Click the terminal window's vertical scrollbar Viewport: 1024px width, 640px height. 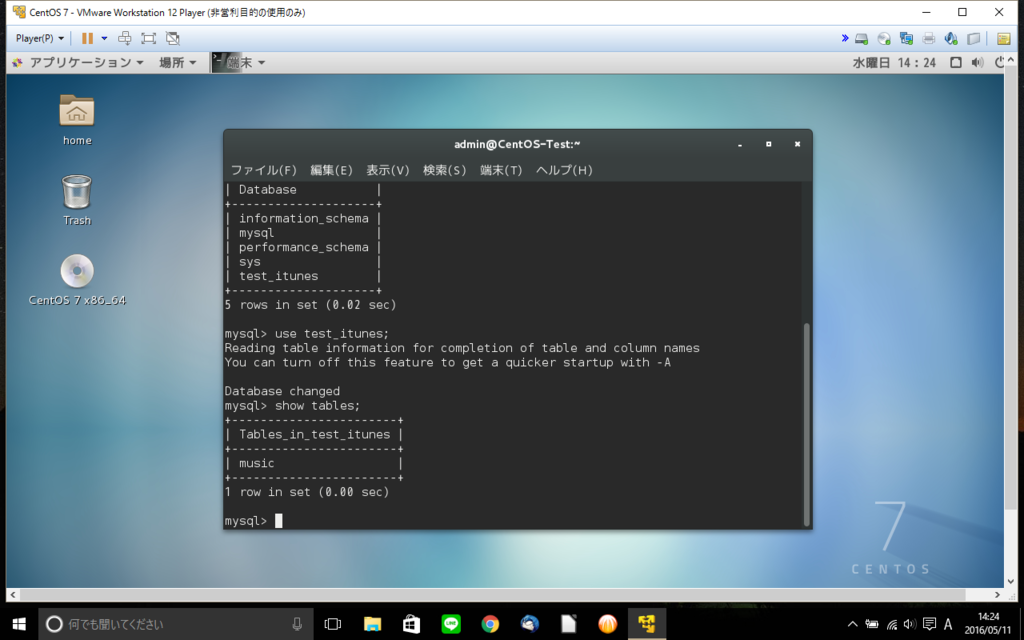click(x=807, y=424)
